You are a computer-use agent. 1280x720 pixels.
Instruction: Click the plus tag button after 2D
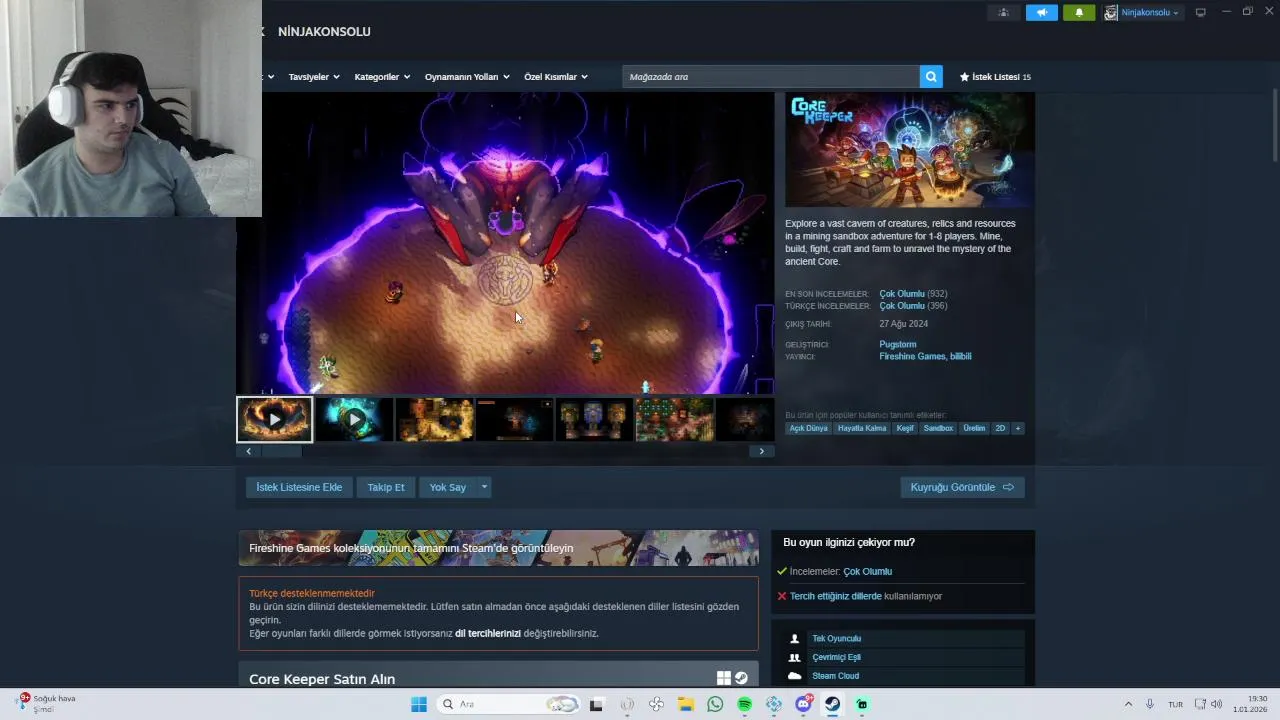(x=1018, y=428)
